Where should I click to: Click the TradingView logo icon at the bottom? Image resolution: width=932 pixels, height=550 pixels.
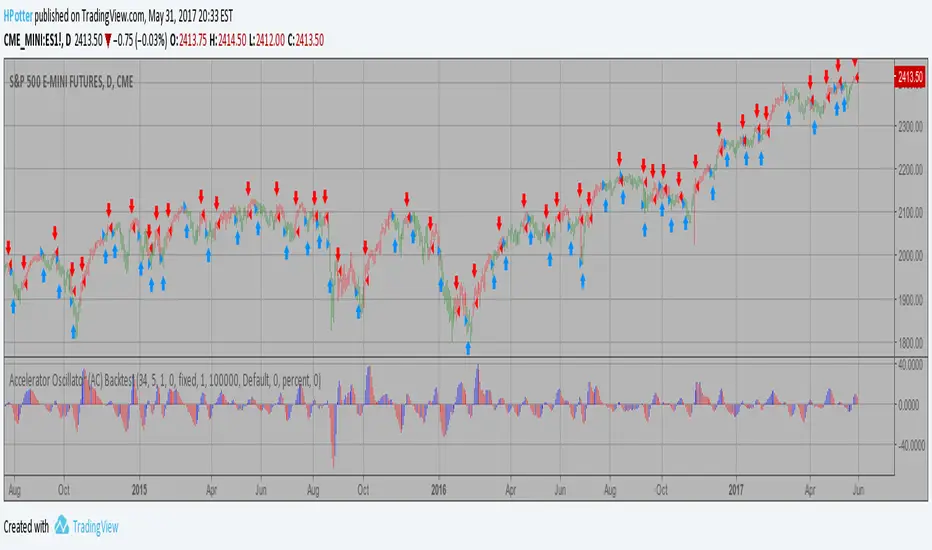[x=61, y=525]
